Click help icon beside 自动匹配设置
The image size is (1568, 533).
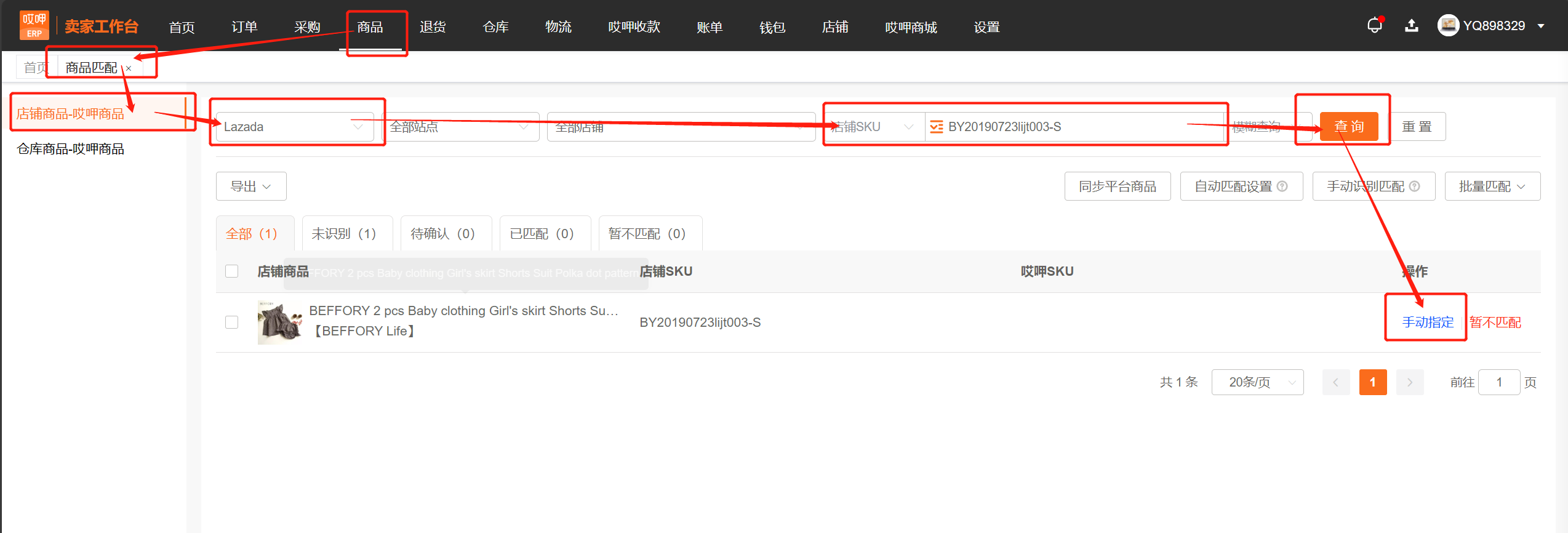(x=1282, y=186)
